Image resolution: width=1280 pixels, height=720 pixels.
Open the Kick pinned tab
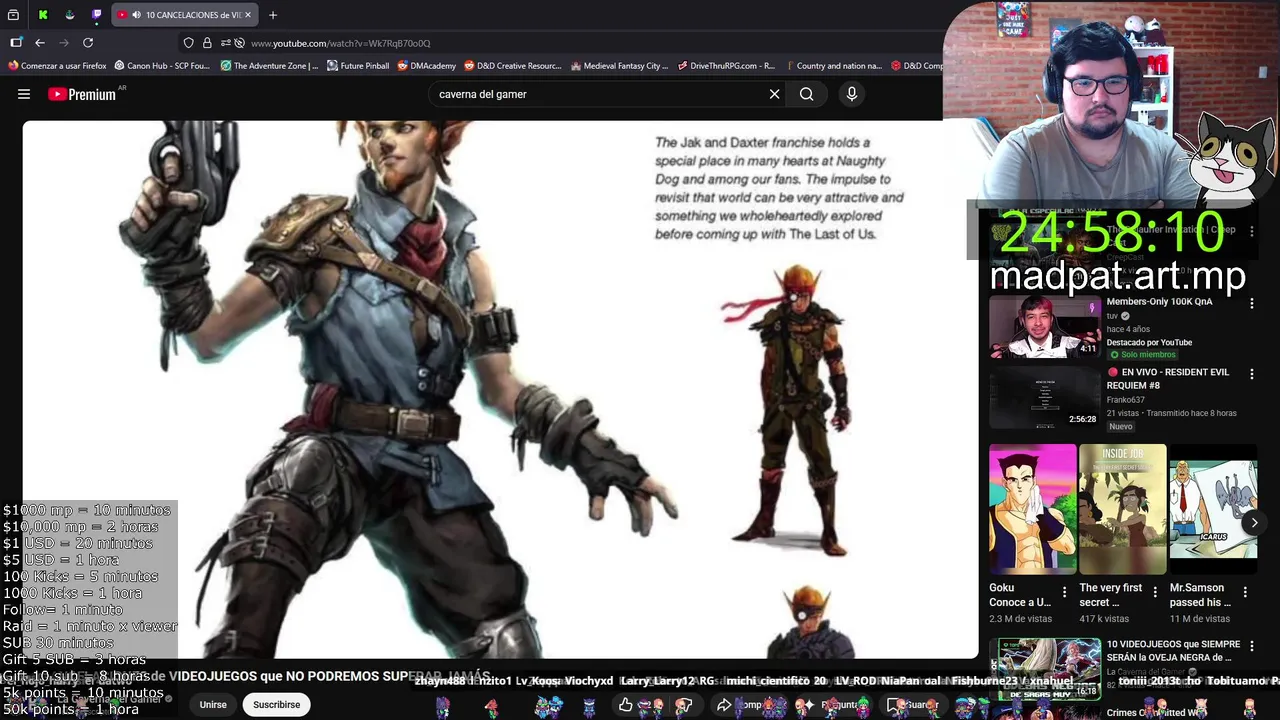pyautogui.click(x=43, y=15)
